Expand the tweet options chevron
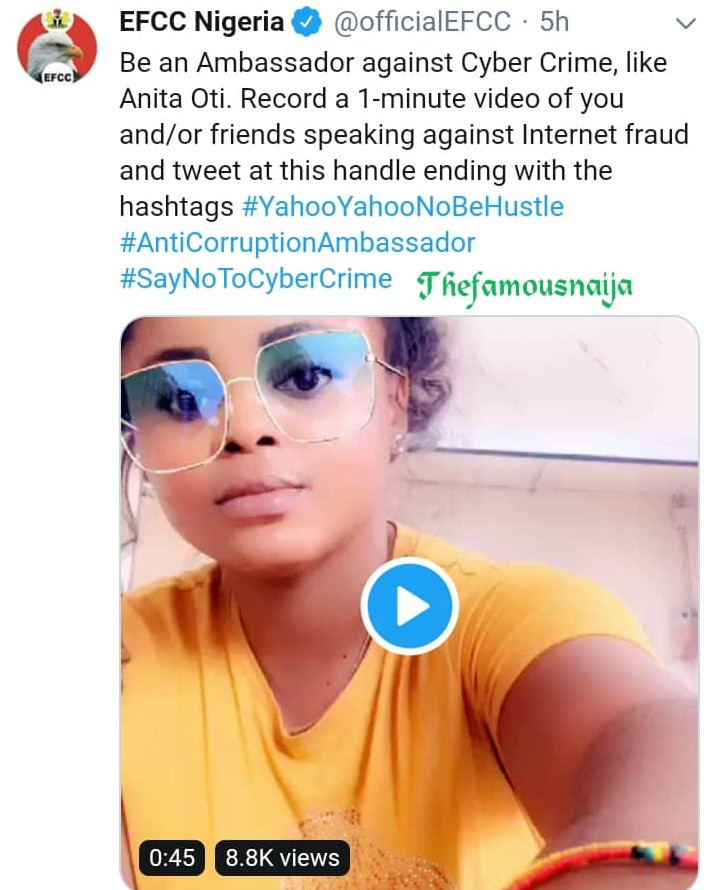The width and height of the screenshot is (715, 890). pos(685,23)
